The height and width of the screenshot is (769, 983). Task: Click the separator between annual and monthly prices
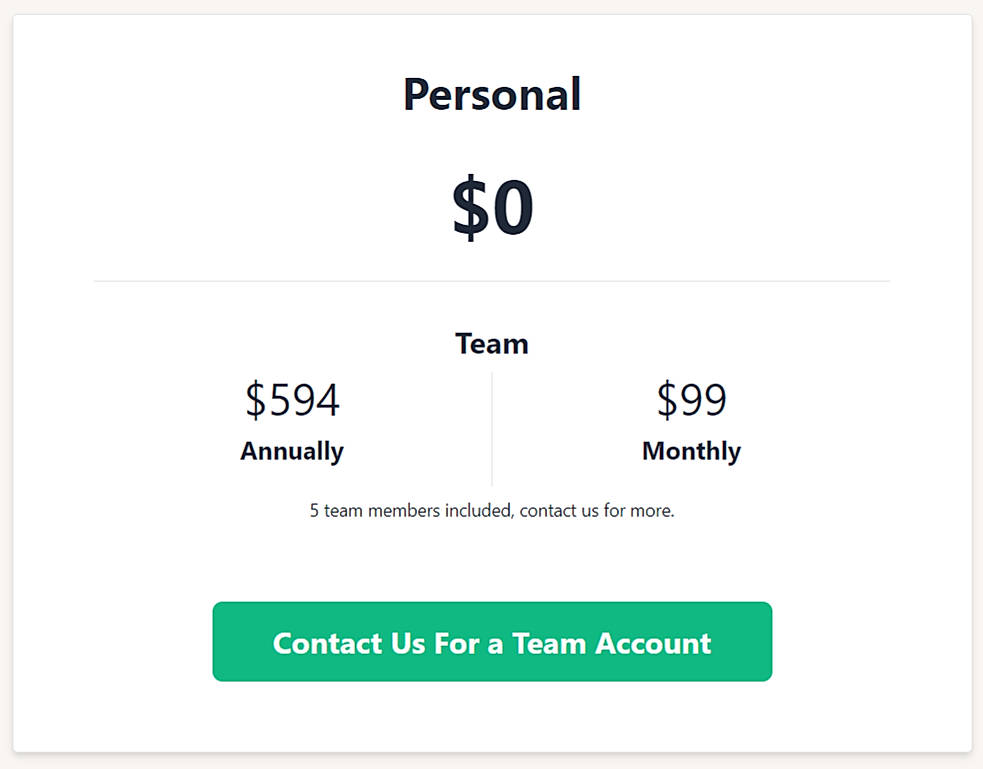[491, 427]
